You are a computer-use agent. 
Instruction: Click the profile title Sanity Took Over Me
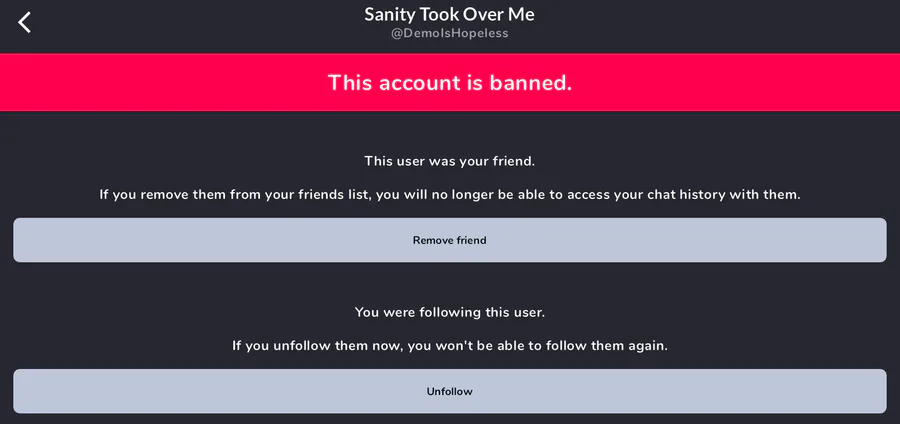point(449,14)
